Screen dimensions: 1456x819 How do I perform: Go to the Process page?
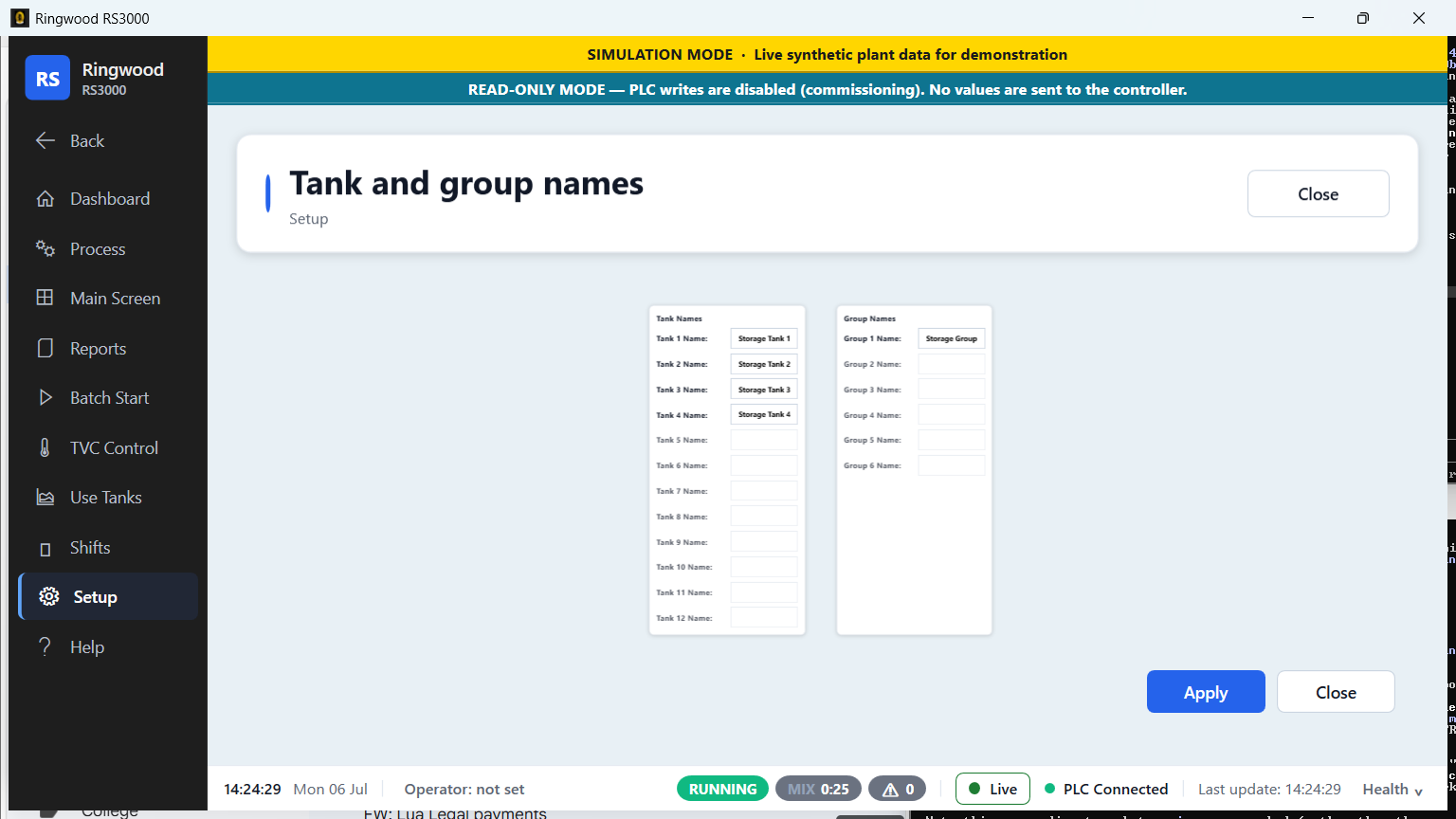click(x=108, y=248)
